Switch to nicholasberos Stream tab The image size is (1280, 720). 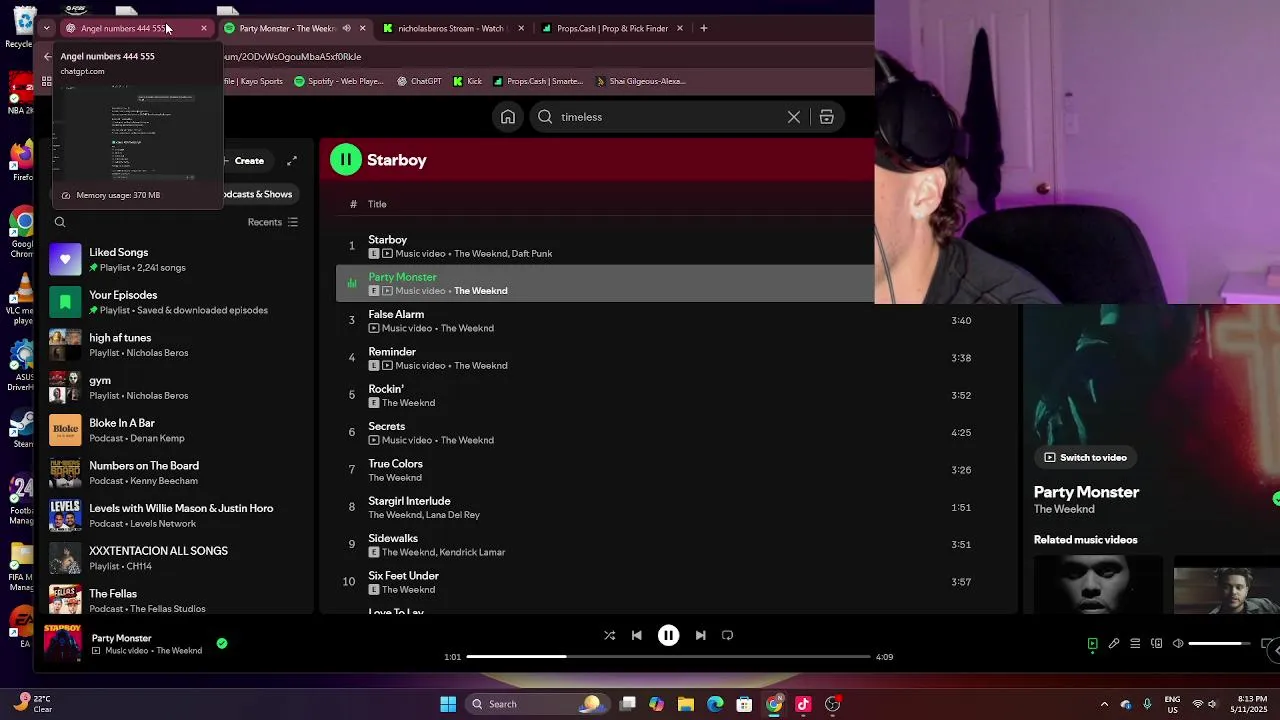pos(451,28)
